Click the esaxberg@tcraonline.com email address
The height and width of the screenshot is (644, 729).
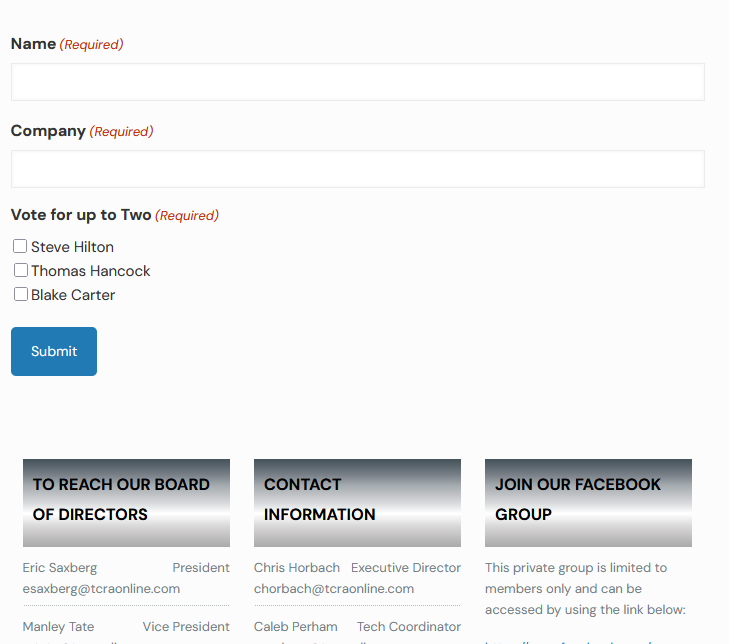(101, 589)
